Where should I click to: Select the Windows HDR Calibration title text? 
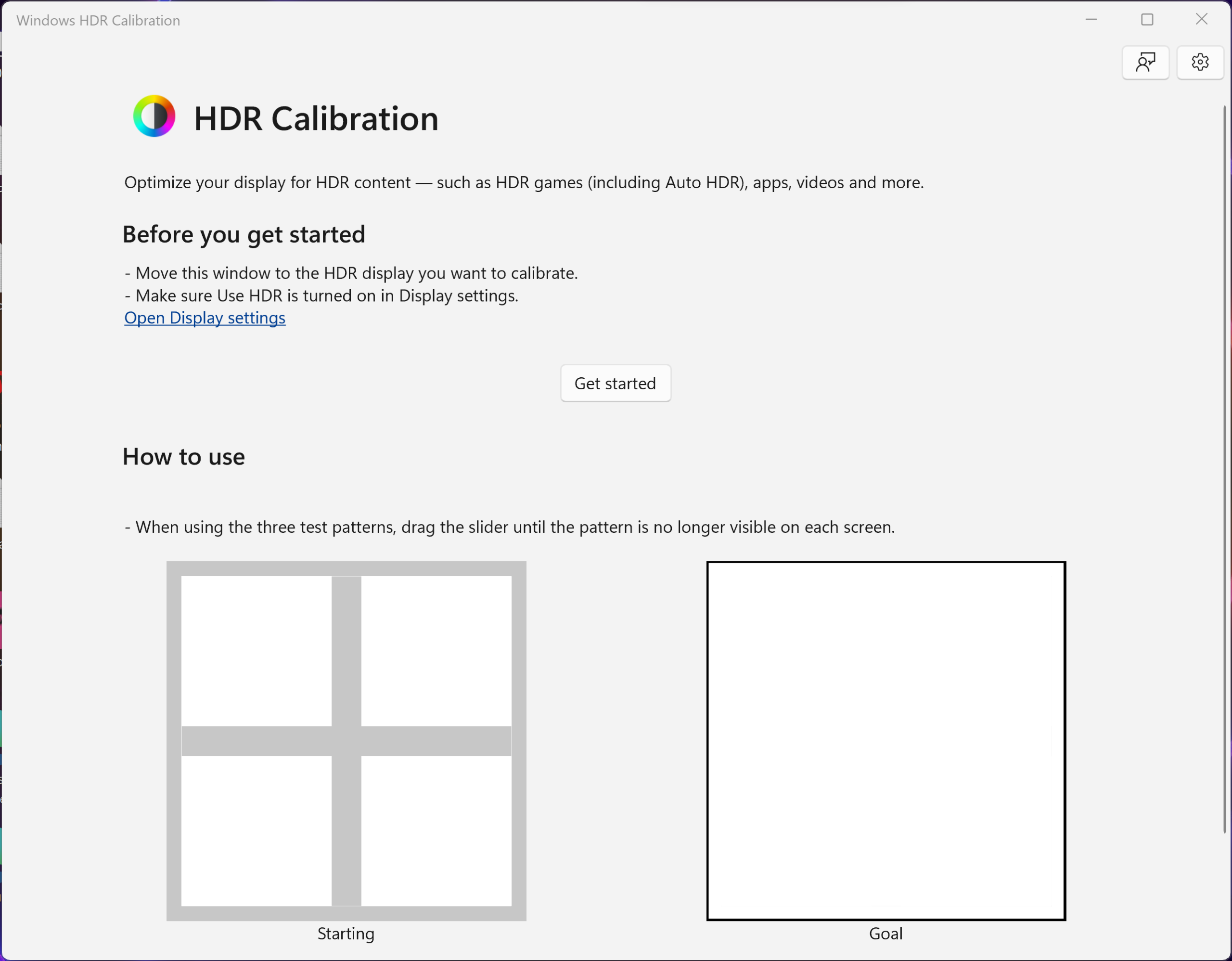tap(98, 20)
